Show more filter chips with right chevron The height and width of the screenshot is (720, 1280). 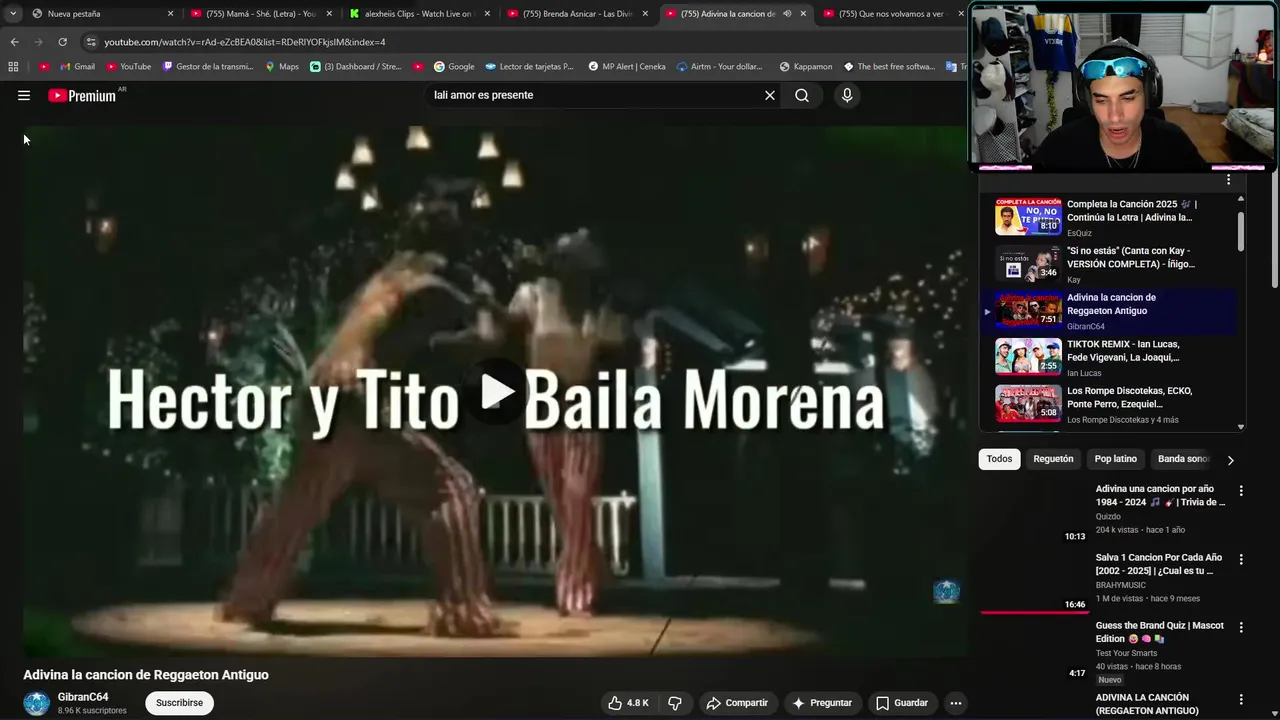[x=1231, y=460]
